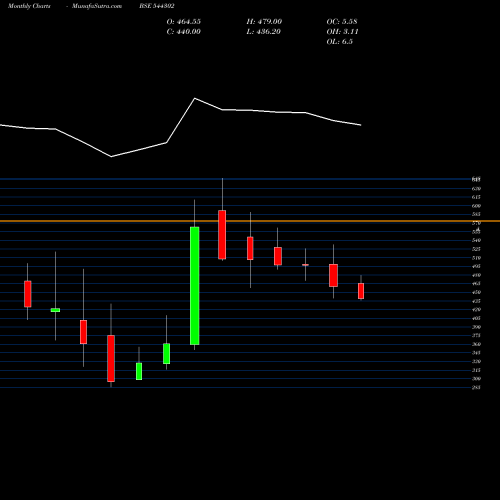Image resolution: width=500 pixels, height=500 pixels.
Task: Click the 'Monthly Charts' title text
Action: pyautogui.click(x=29, y=6)
